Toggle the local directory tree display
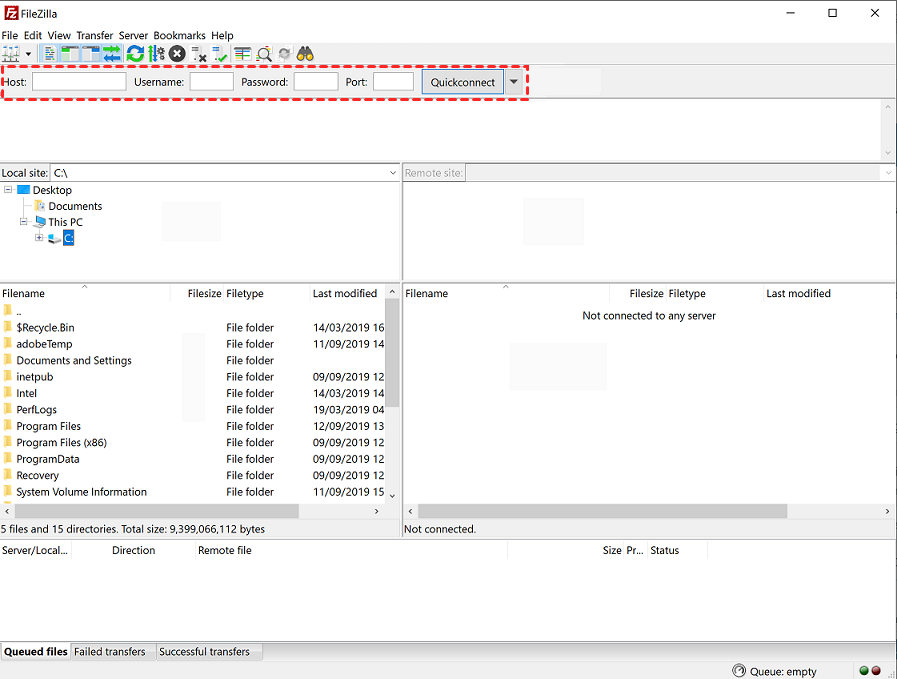Image resolution: width=897 pixels, height=679 pixels. (69, 54)
